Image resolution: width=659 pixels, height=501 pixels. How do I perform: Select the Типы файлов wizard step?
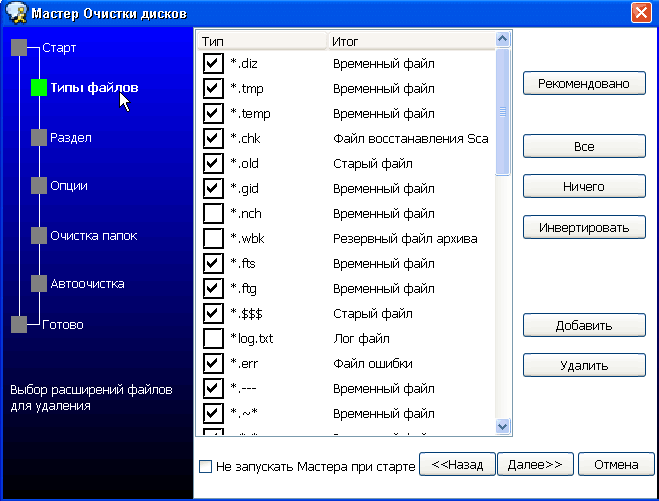pos(94,87)
